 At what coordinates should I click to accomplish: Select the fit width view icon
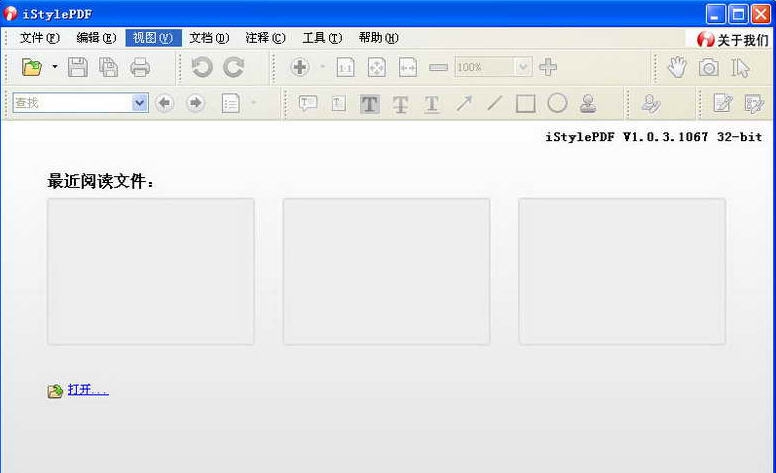click(x=408, y=67)
